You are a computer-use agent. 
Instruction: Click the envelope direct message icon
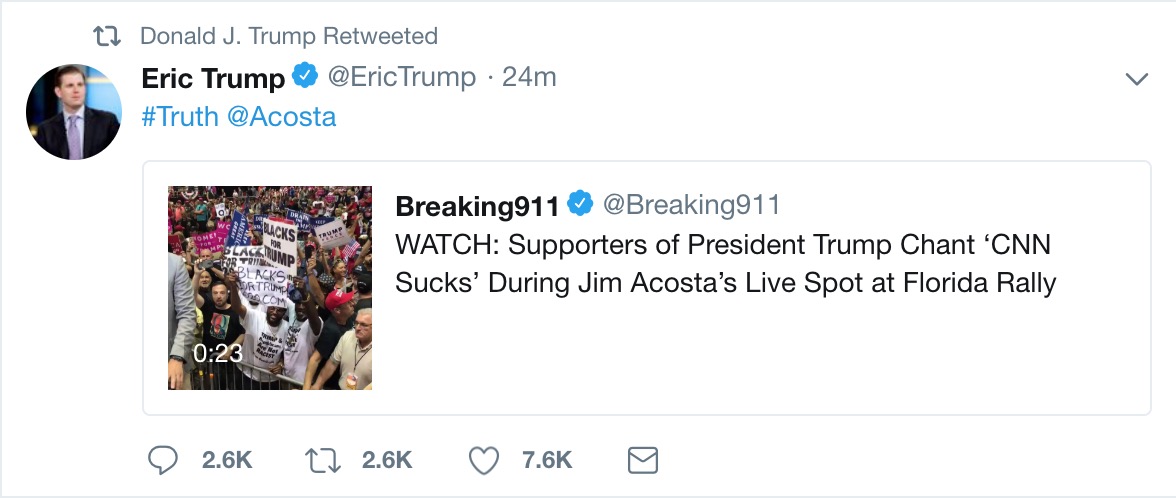tap(642, 460)
